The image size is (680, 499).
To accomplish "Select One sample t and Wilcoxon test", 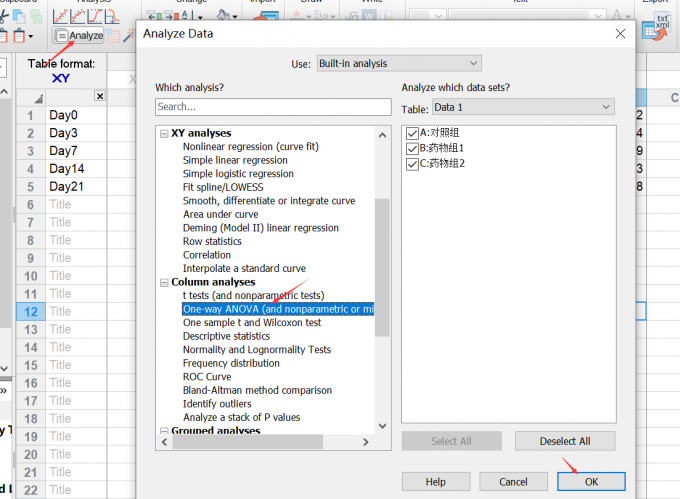I will 252,323.
